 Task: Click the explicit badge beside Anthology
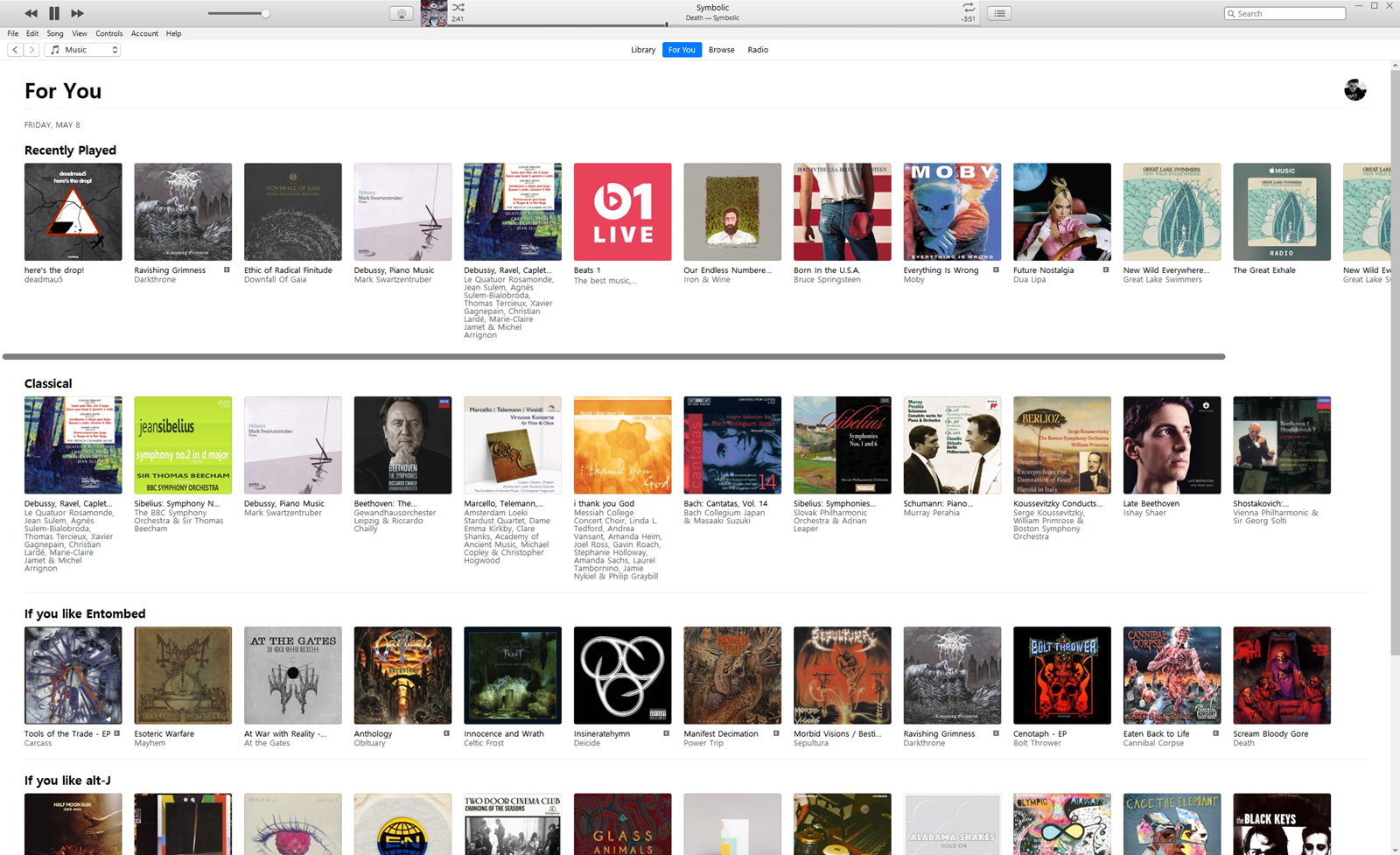446,733
